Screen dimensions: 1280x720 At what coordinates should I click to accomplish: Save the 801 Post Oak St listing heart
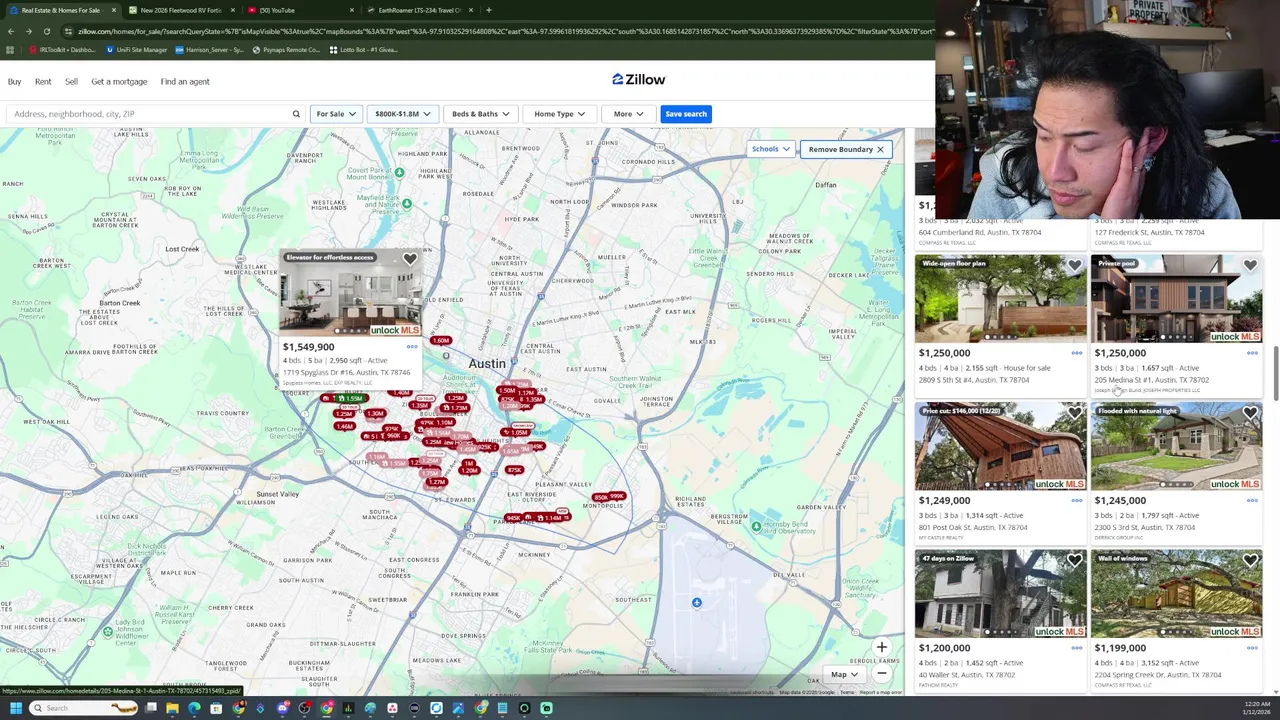[1074, 413]
